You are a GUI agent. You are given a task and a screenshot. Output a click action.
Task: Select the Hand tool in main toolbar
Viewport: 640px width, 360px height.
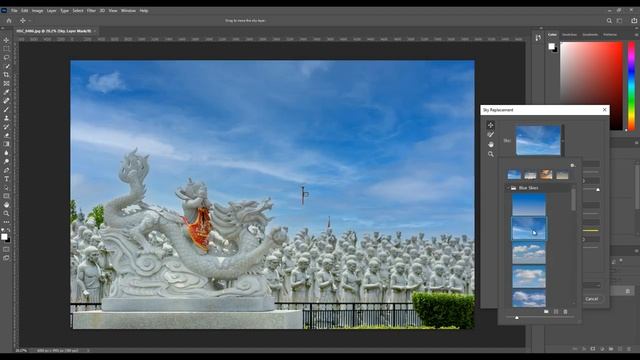[x=6, y=204]
